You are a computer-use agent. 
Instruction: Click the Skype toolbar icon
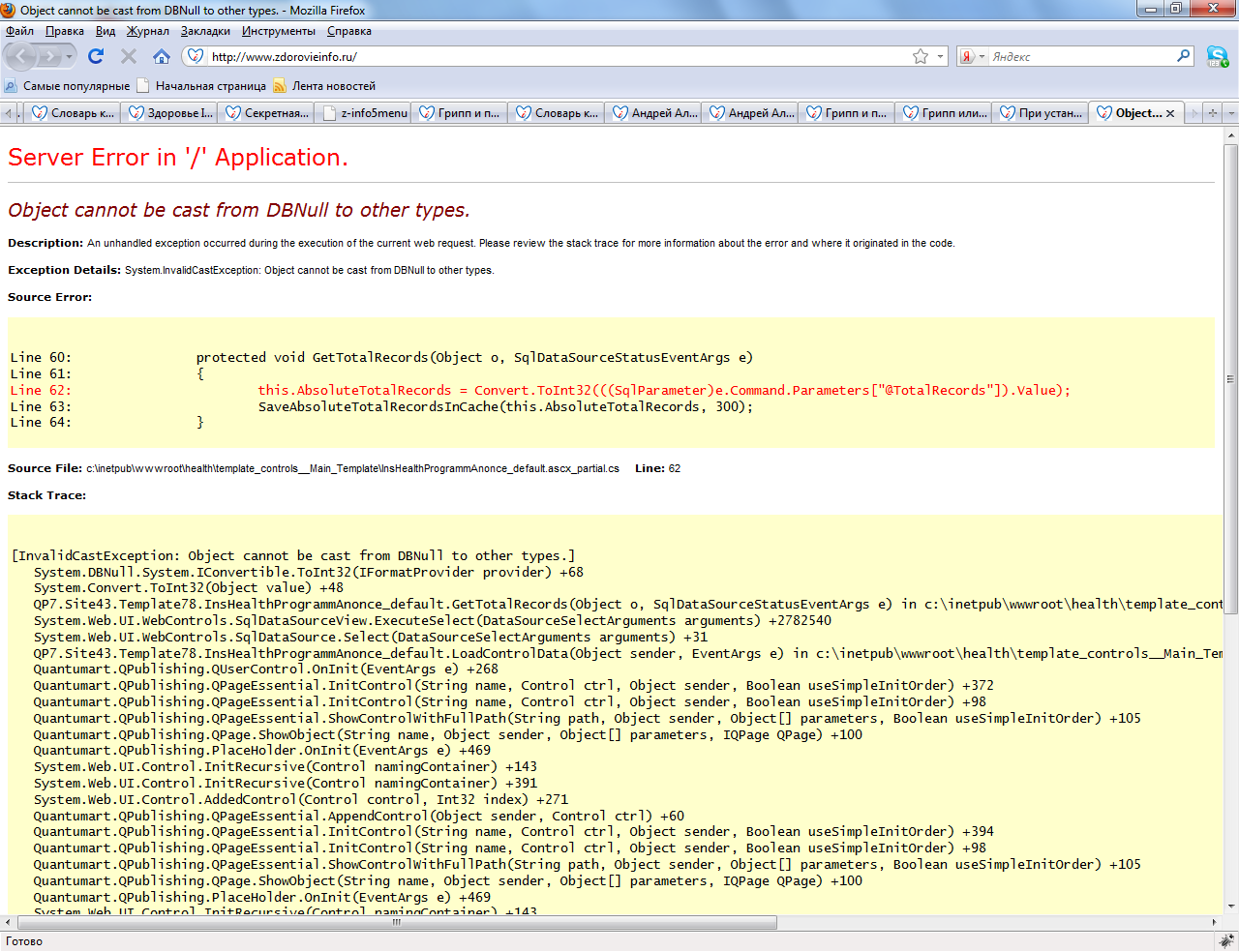pos(1217,56)
